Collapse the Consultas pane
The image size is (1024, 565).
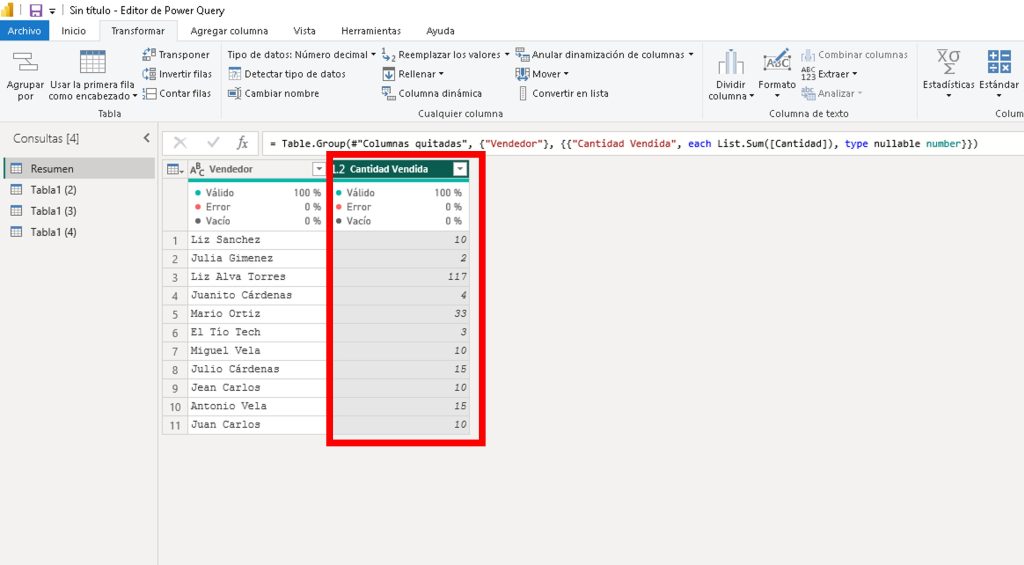pyautogui.click(x=146, y=138)
